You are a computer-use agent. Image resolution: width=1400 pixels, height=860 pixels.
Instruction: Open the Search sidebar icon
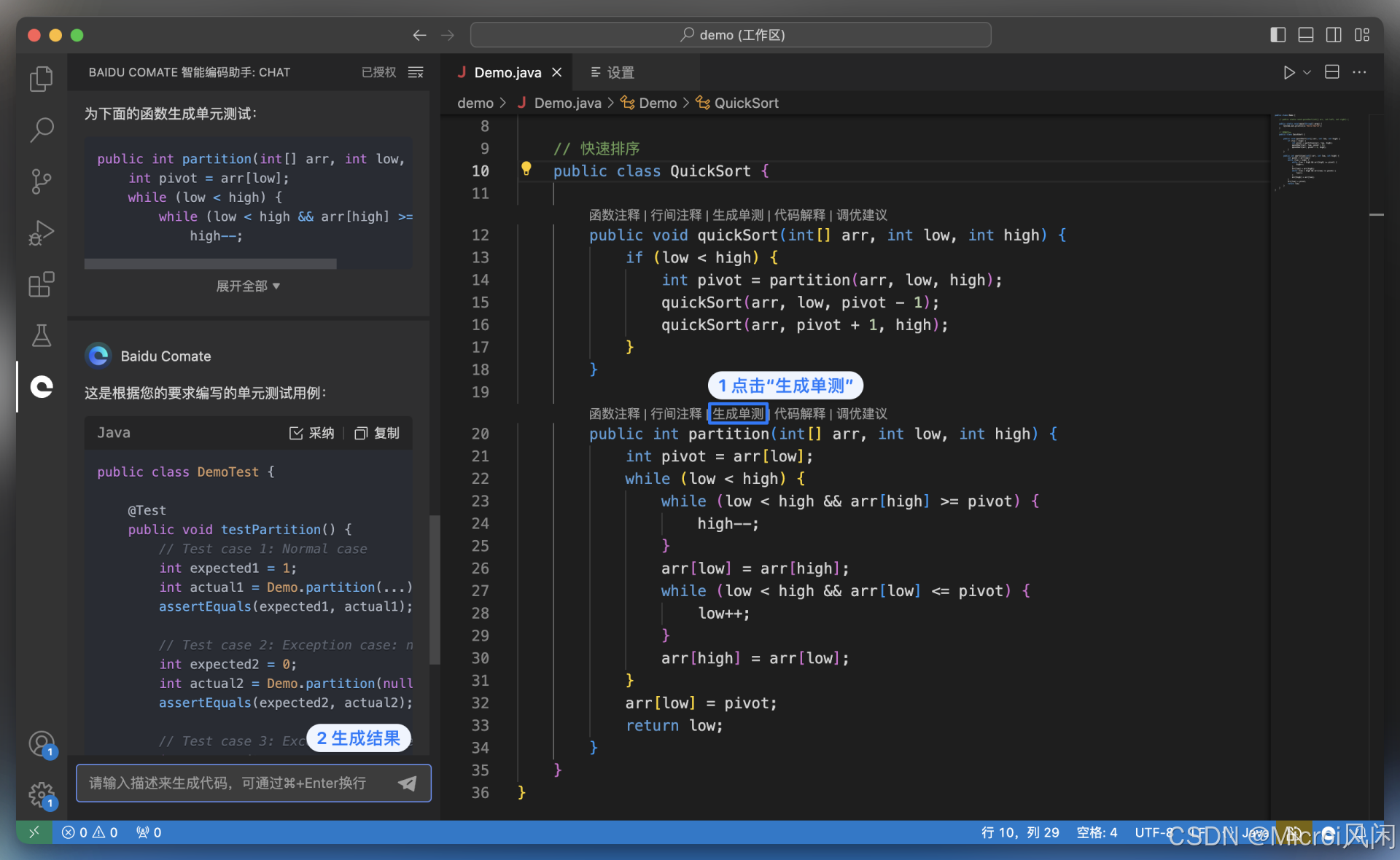click(41, 130)
